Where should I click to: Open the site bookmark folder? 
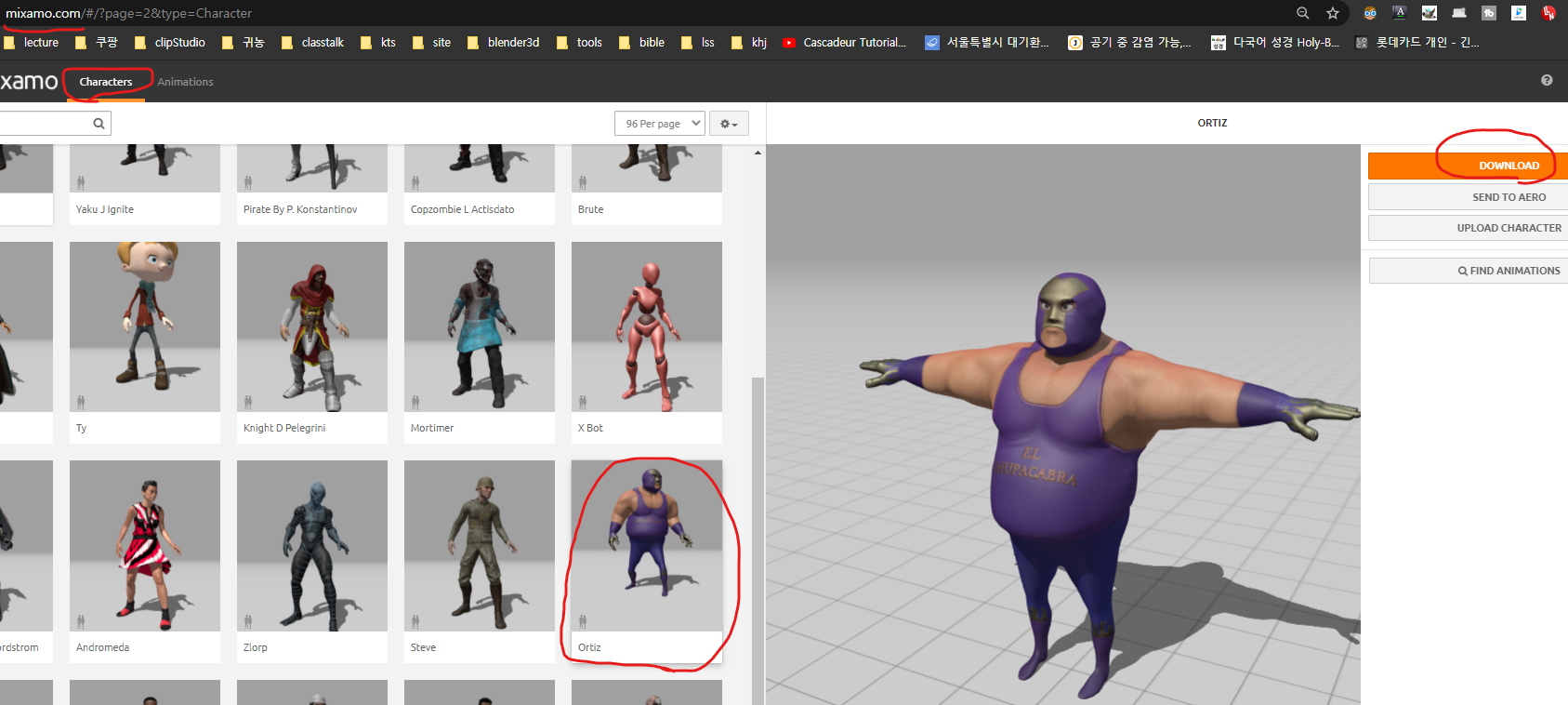point(432,43)
